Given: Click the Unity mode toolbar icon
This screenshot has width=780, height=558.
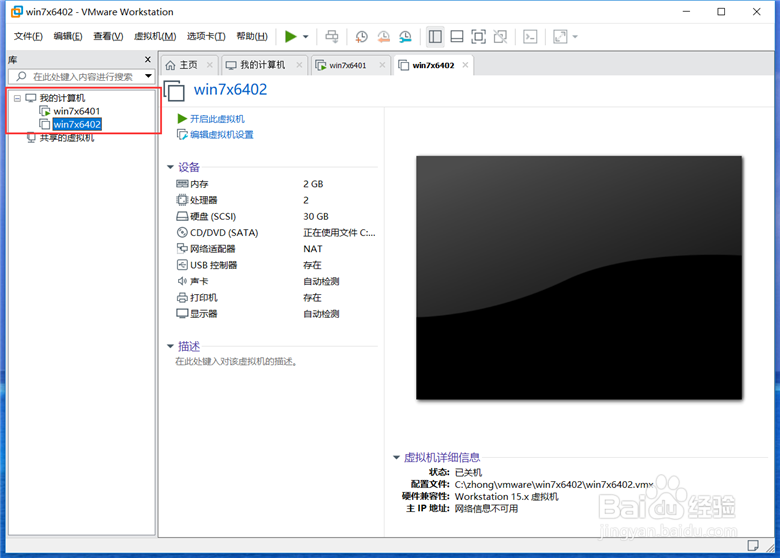Looking at the screenshot, I should 500,36.
